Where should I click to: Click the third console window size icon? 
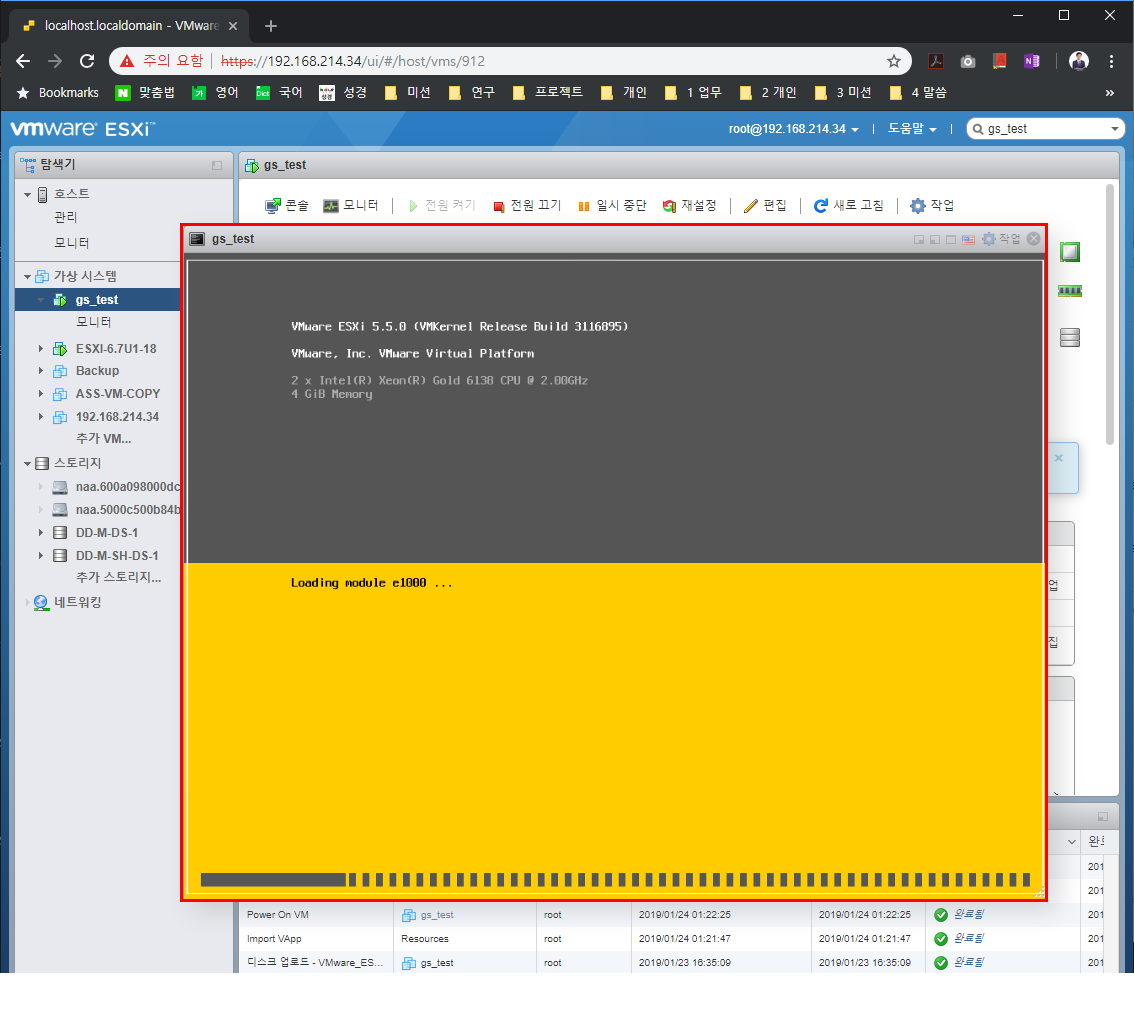951,239
